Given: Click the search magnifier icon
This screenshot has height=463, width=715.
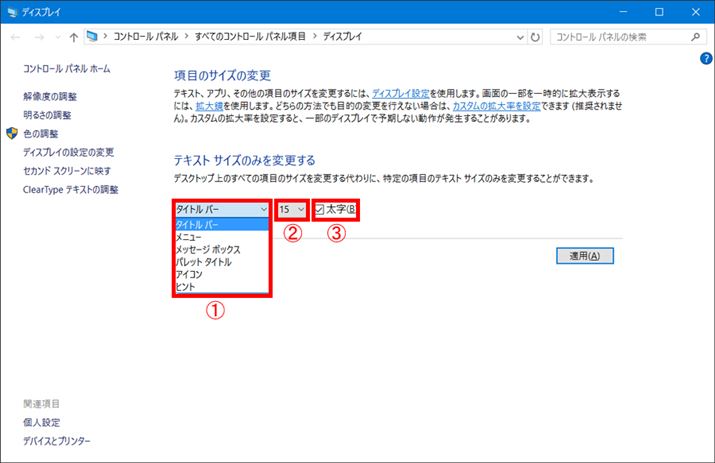Looking at the screenshot, I should pyautogui.click(x=695, y=37).
